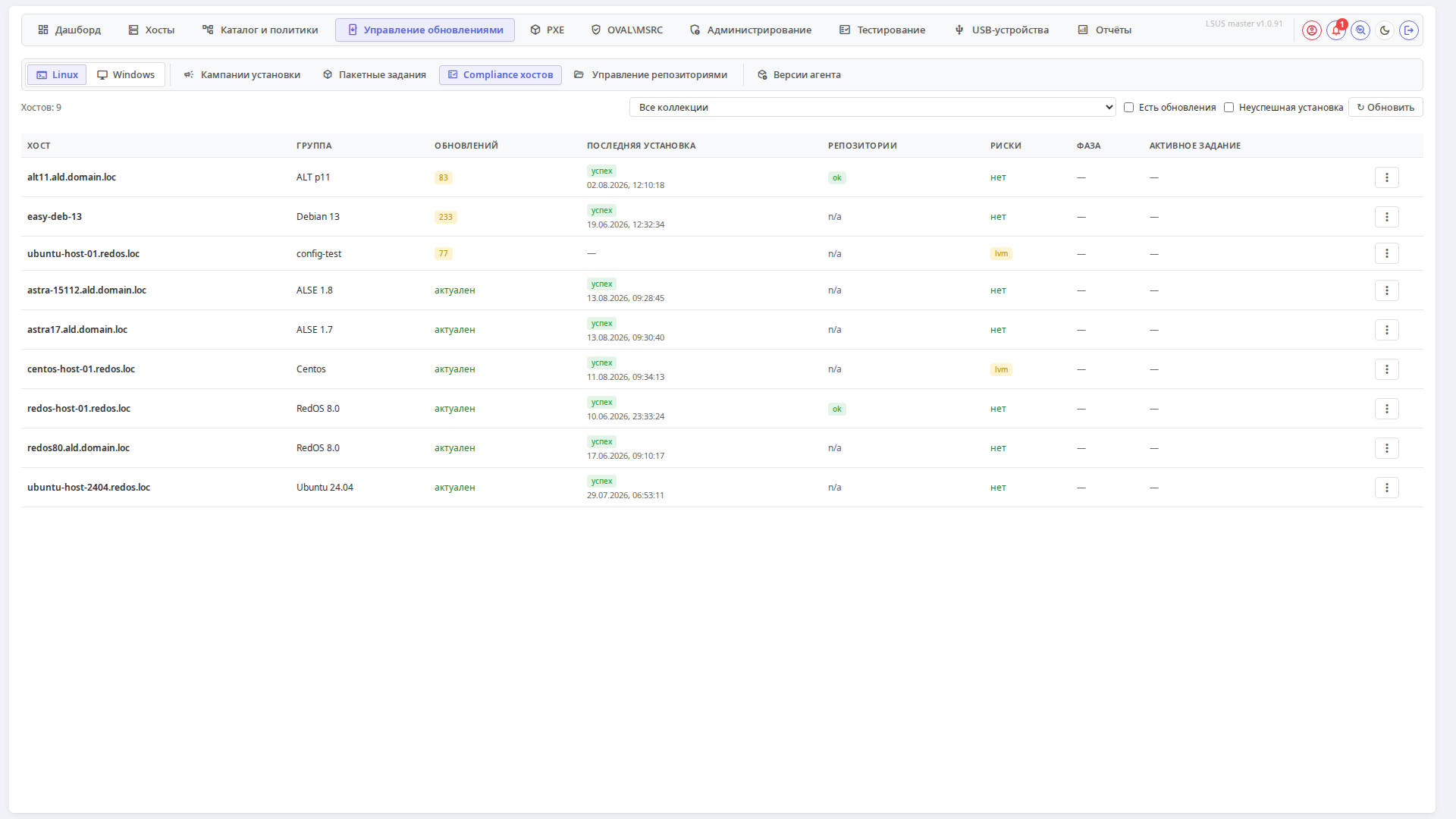Open Кампании установки tab
Image resolution: width=1456 pixels, height=819 pixels.
243,75
